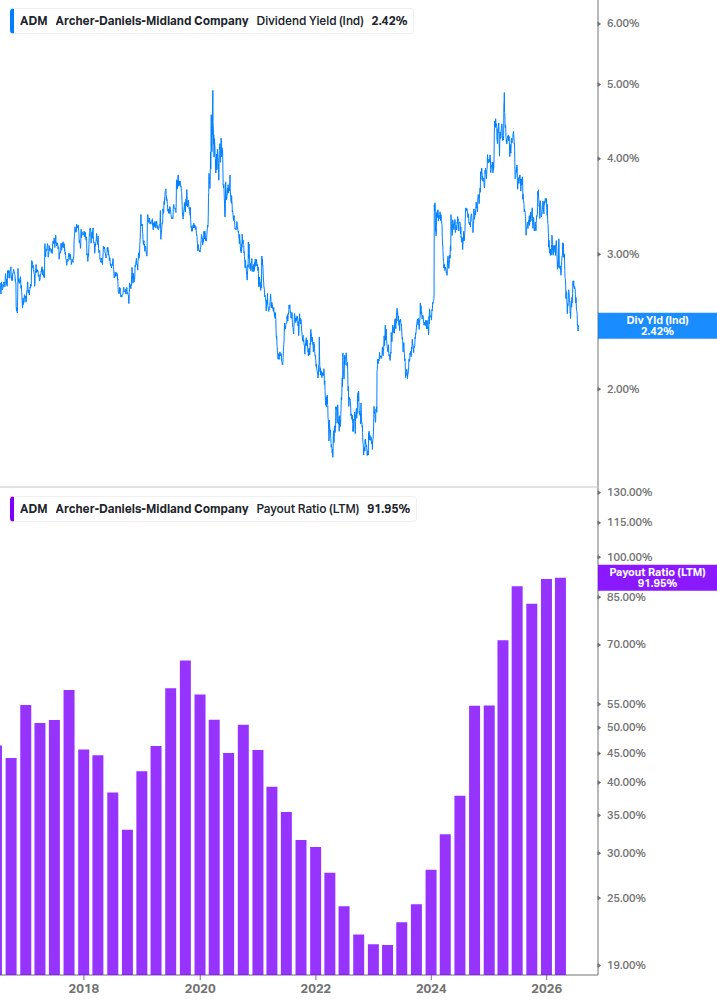This screenshot has width=717, height=1005.
Task: Click the 115.00% payout ratio axis label
Action: click(x=629, y=522)
